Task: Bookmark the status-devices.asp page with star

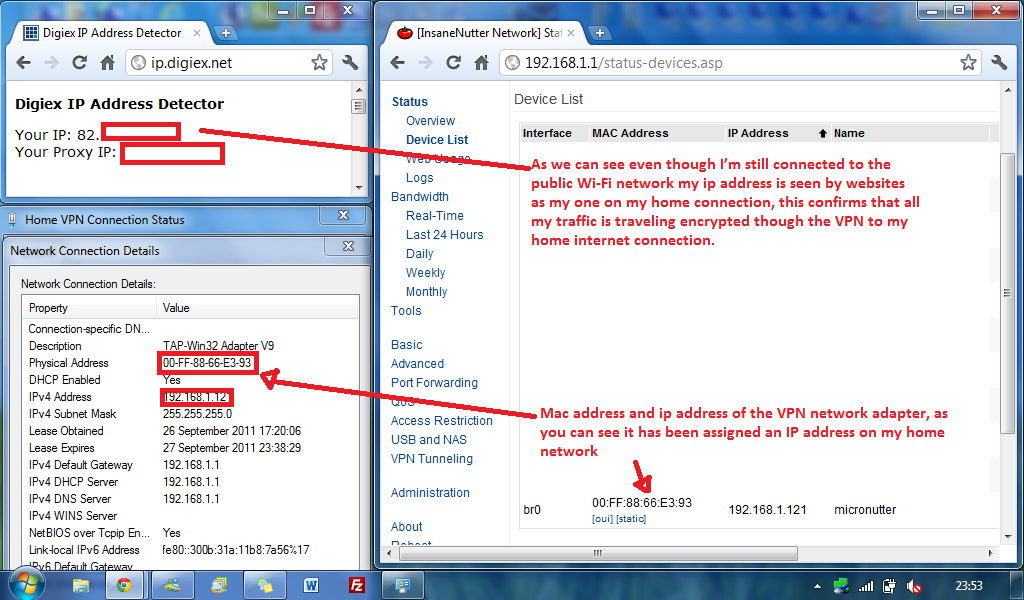Action: (x=968, y=63)
